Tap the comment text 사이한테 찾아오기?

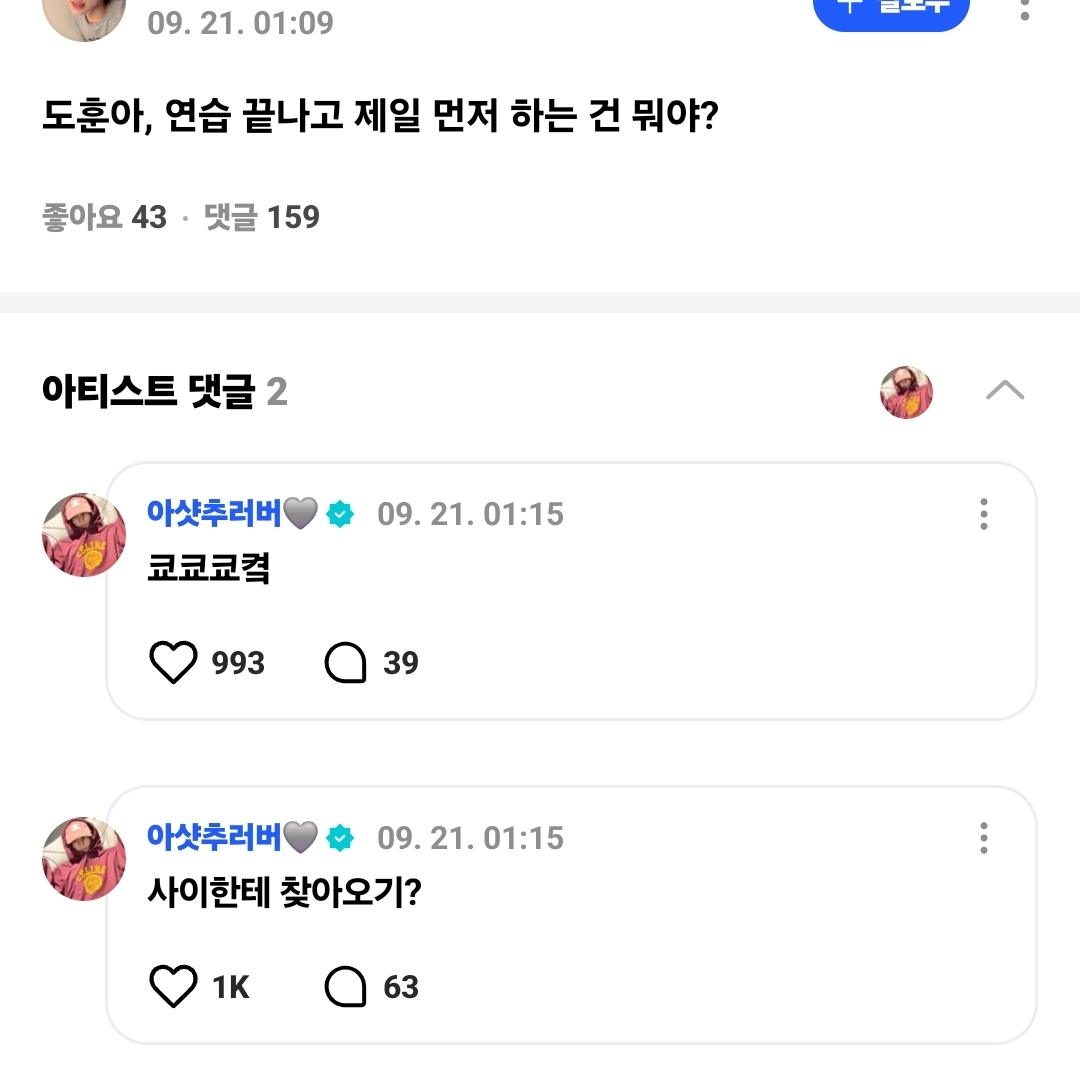(284, 892)
